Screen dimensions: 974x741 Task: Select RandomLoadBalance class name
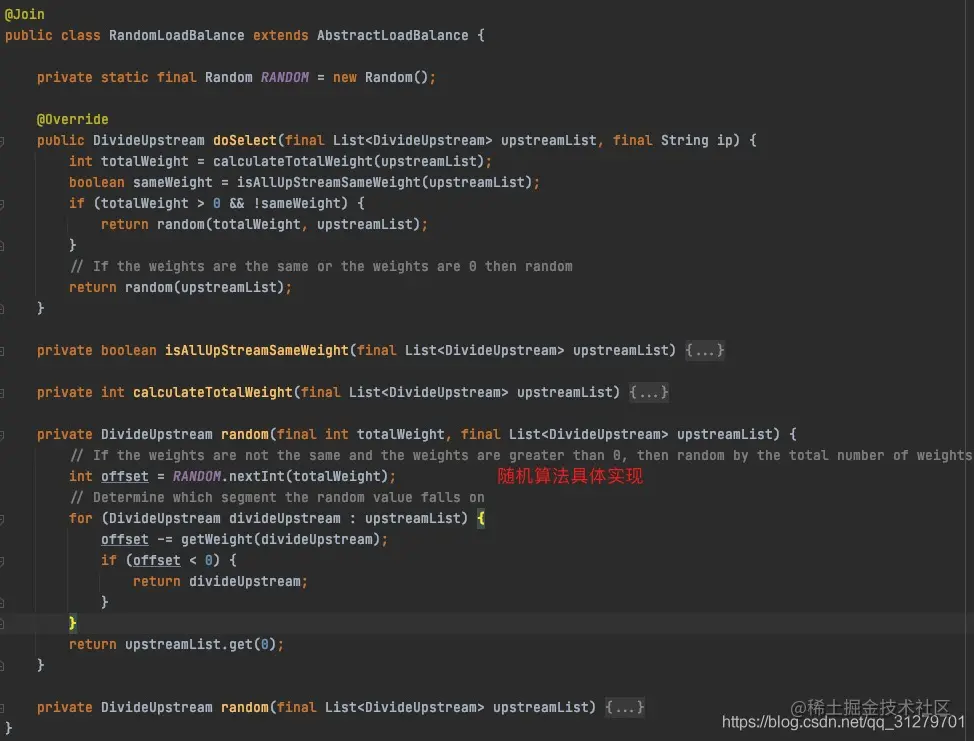click(176, 35)
